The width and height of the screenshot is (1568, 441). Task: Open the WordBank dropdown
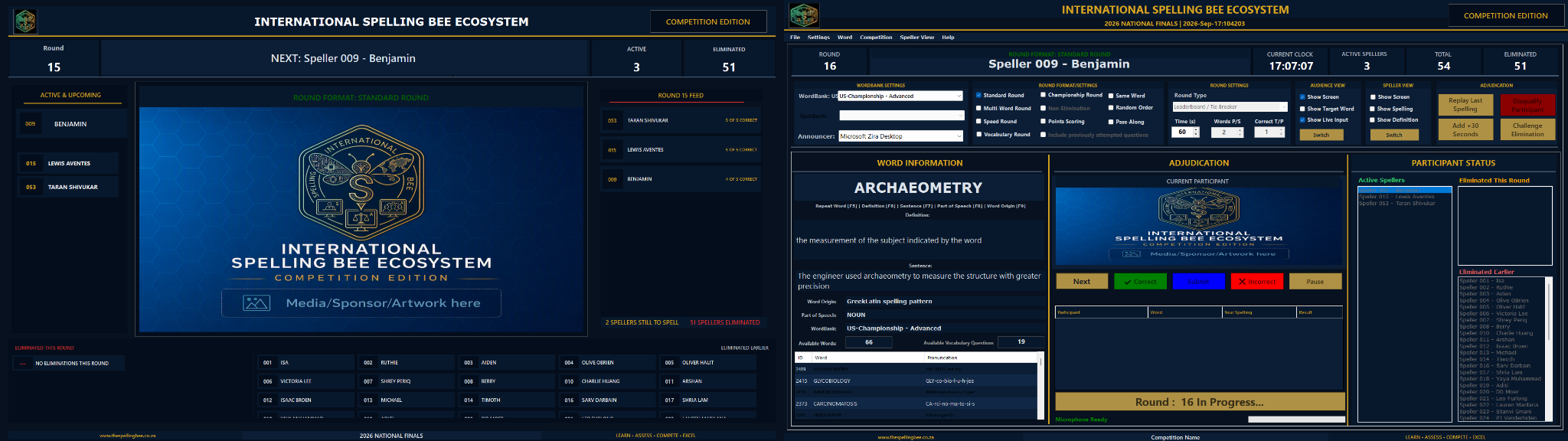tap(901, 96)
